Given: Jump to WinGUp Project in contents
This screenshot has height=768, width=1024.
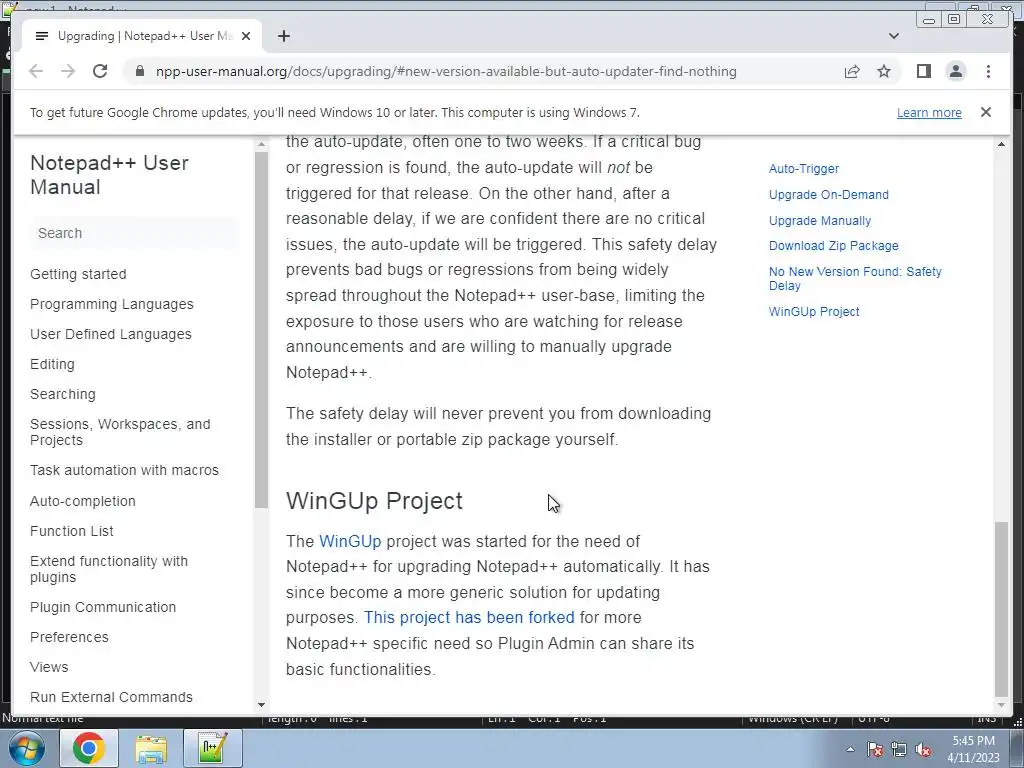Looking at the screenshot, I should tap(814, 312).
